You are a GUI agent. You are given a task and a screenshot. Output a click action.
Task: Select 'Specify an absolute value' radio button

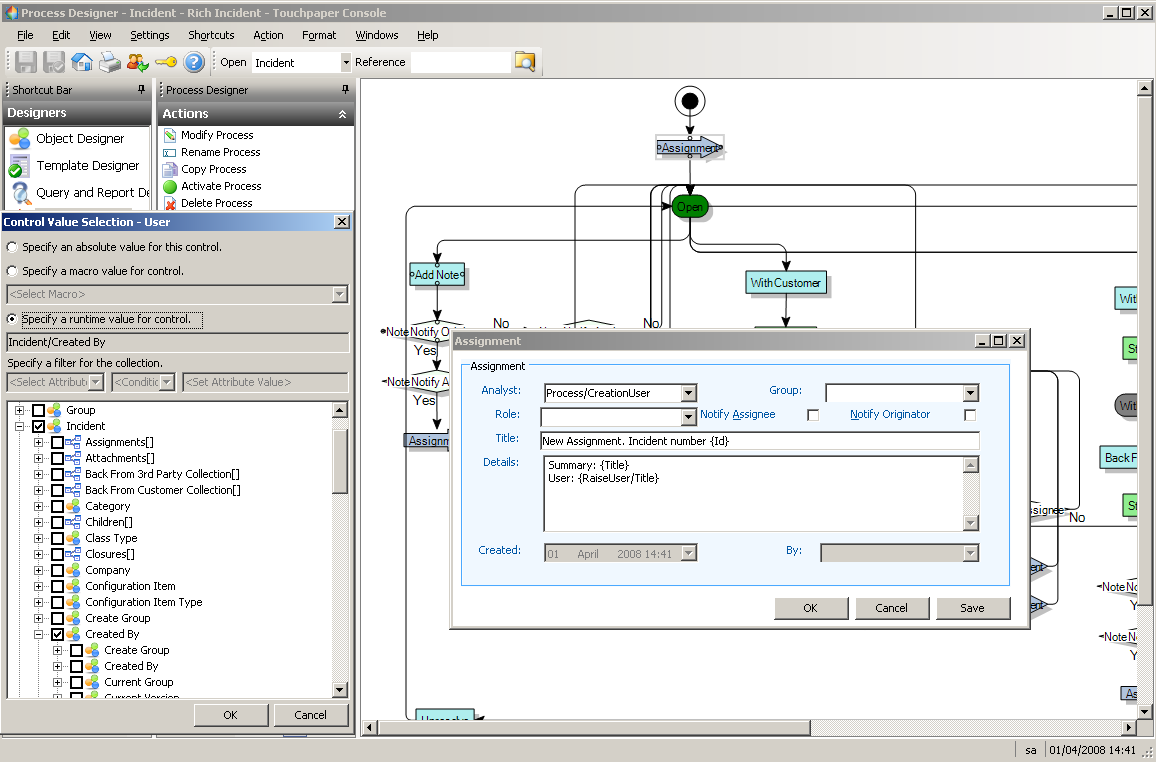pyautogui.click(x=12, y=247)
